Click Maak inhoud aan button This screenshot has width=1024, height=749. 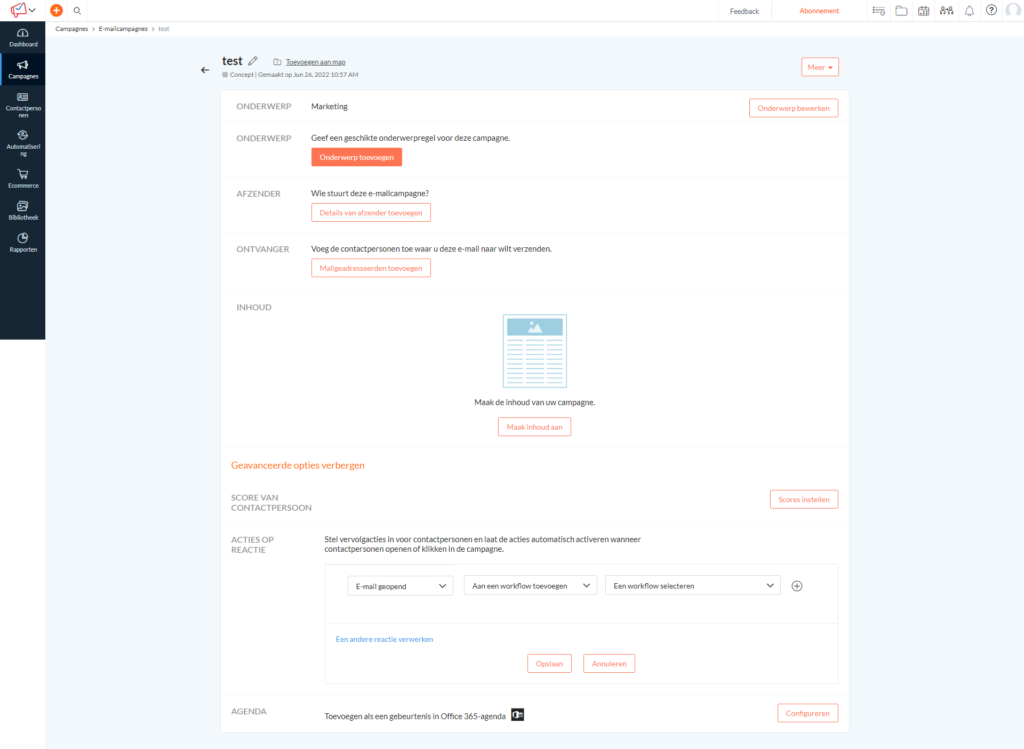(534, 427)
